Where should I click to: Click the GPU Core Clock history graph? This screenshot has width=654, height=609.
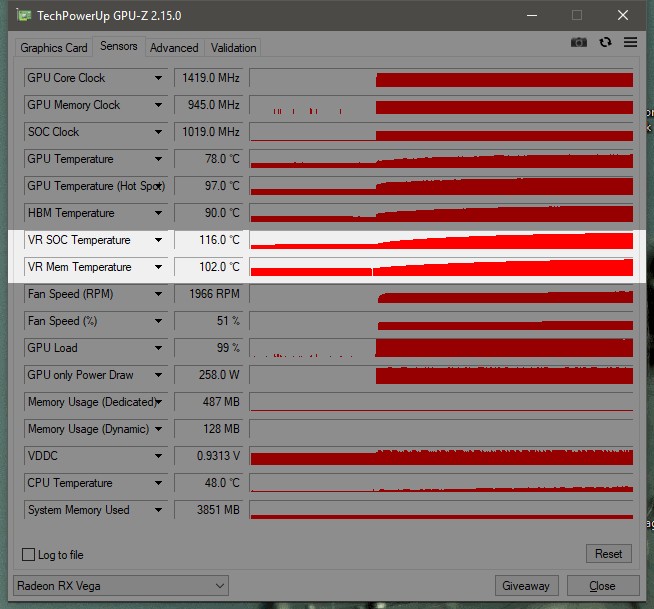[441, 78]
